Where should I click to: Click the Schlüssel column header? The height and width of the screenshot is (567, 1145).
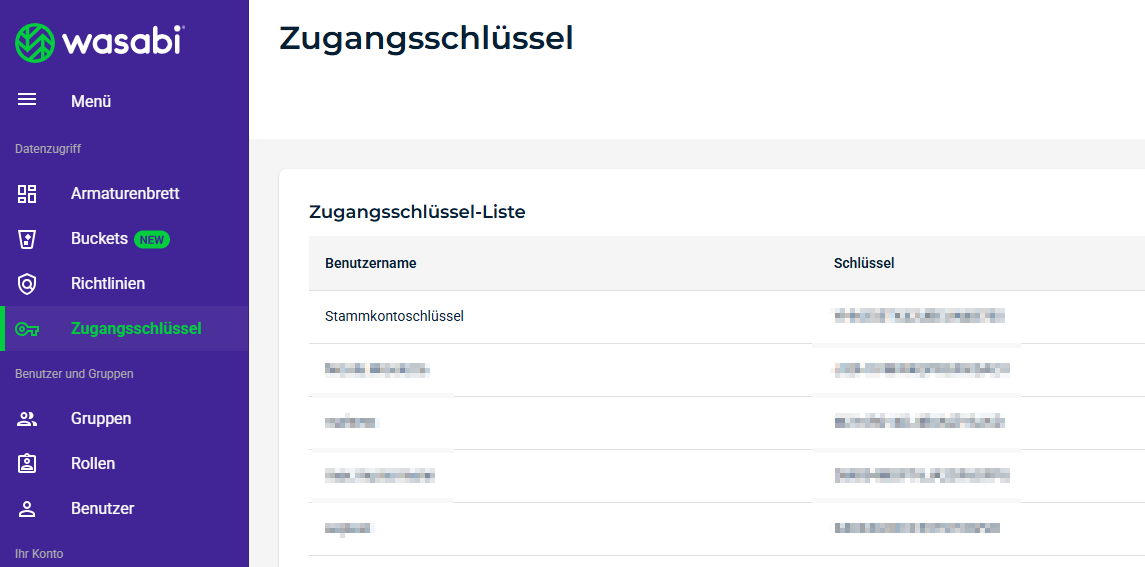[864, 264]
